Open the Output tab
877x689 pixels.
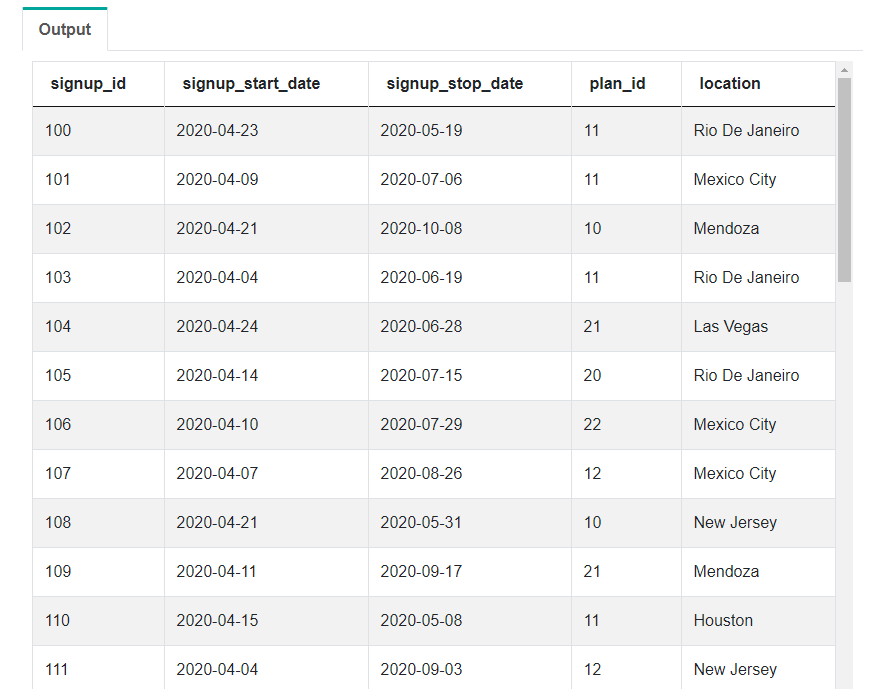click(65, 29)
